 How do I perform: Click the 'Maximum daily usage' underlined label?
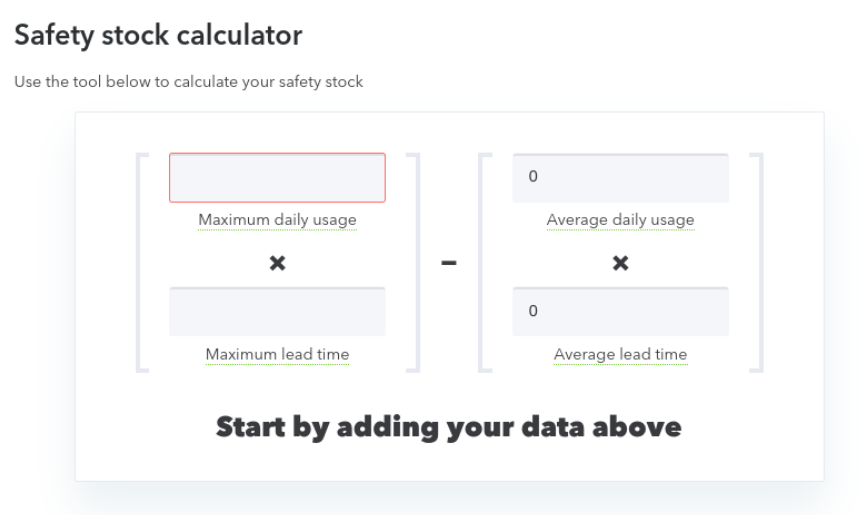pos(277,220)
